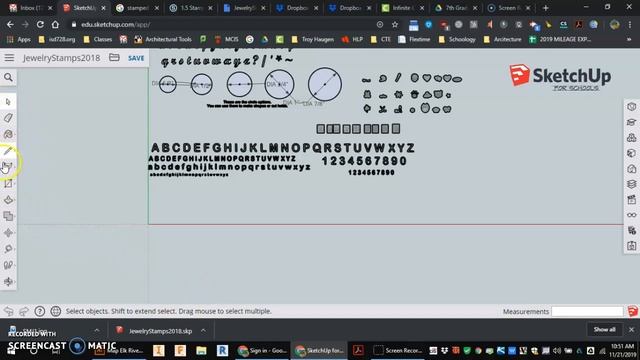Switch to the Infinite browser tab

[x=402, y=8]
